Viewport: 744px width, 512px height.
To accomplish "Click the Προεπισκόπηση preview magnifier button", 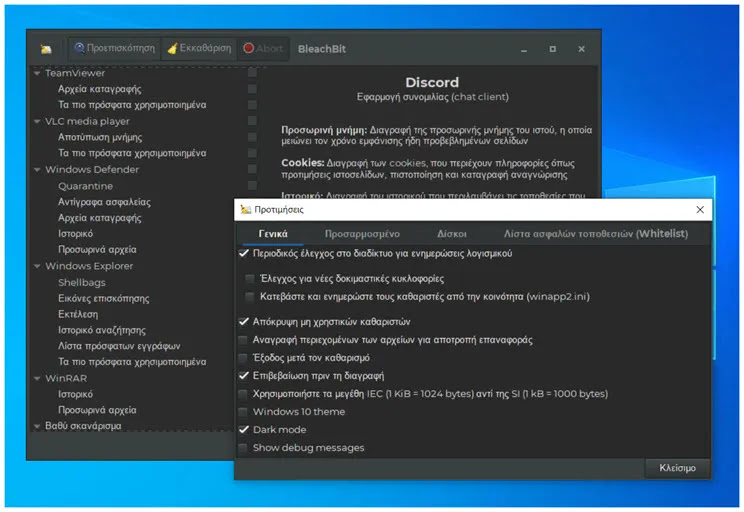I will point(114,48).
